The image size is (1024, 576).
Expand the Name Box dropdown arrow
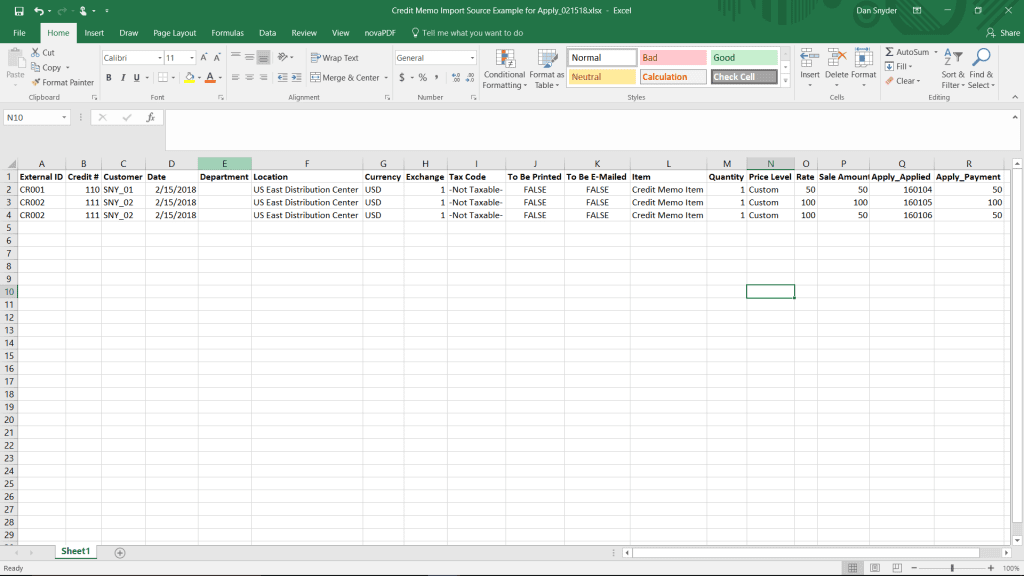pos(65,117)
